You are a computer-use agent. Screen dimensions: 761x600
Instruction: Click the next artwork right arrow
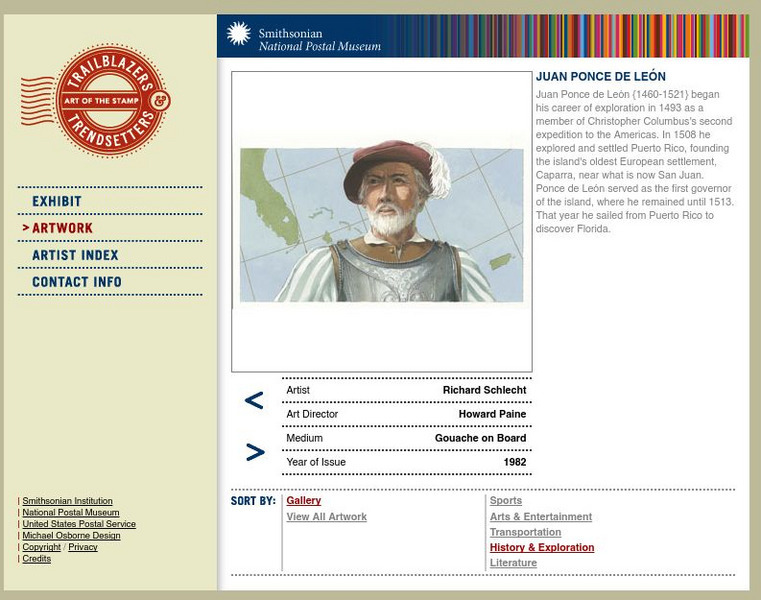(x=255, y=452)
